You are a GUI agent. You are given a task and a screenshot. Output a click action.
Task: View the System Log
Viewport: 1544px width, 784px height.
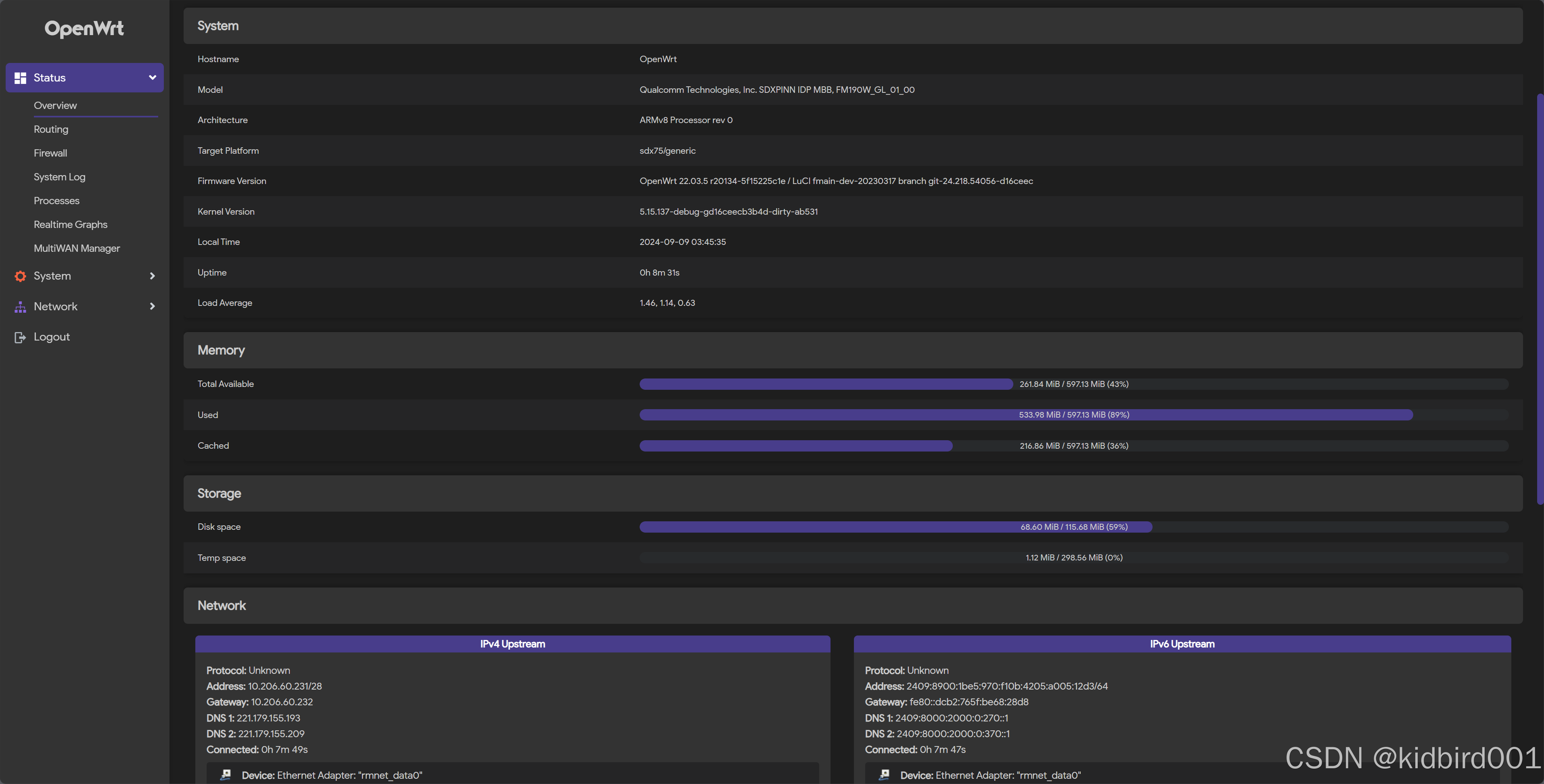click(x=59, y=177)
